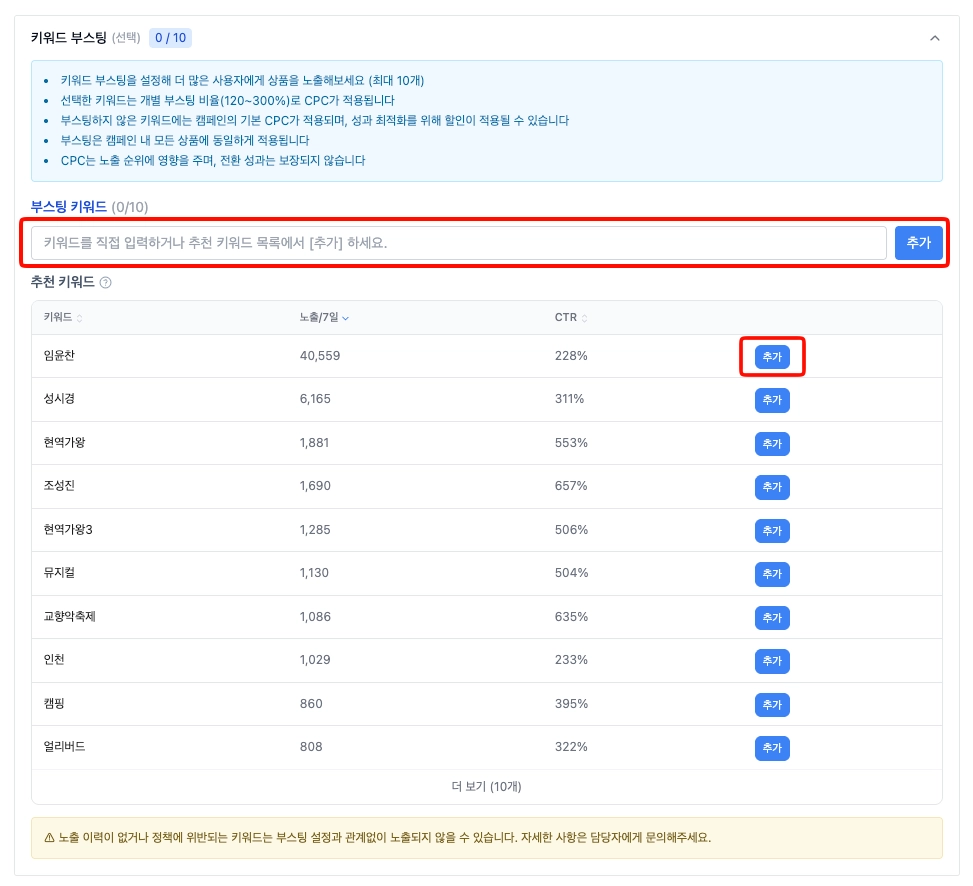The height and width of the screenshot is (886, 973).
Task: Add the 임윤찬 keyword
Action: (772, 357)
